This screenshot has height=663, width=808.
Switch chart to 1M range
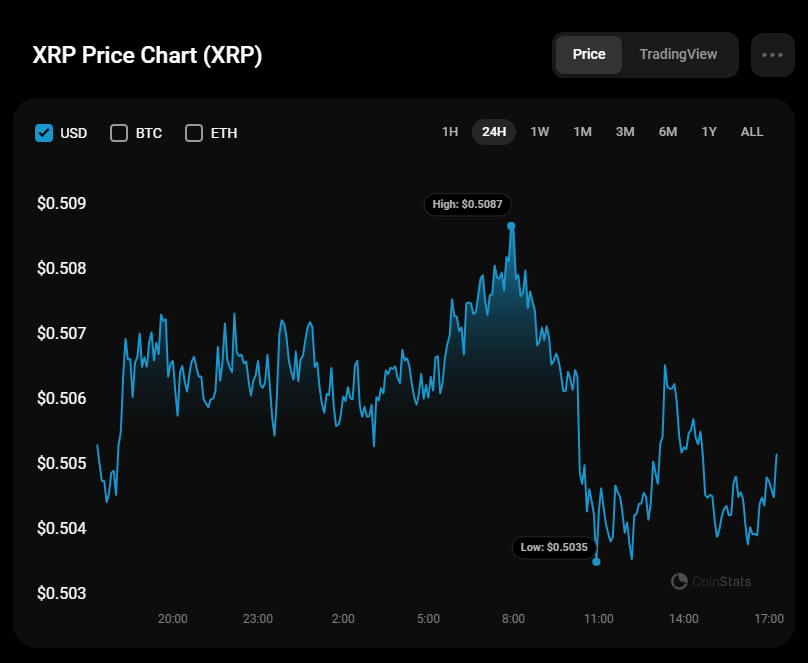click(x=582, y=132)
